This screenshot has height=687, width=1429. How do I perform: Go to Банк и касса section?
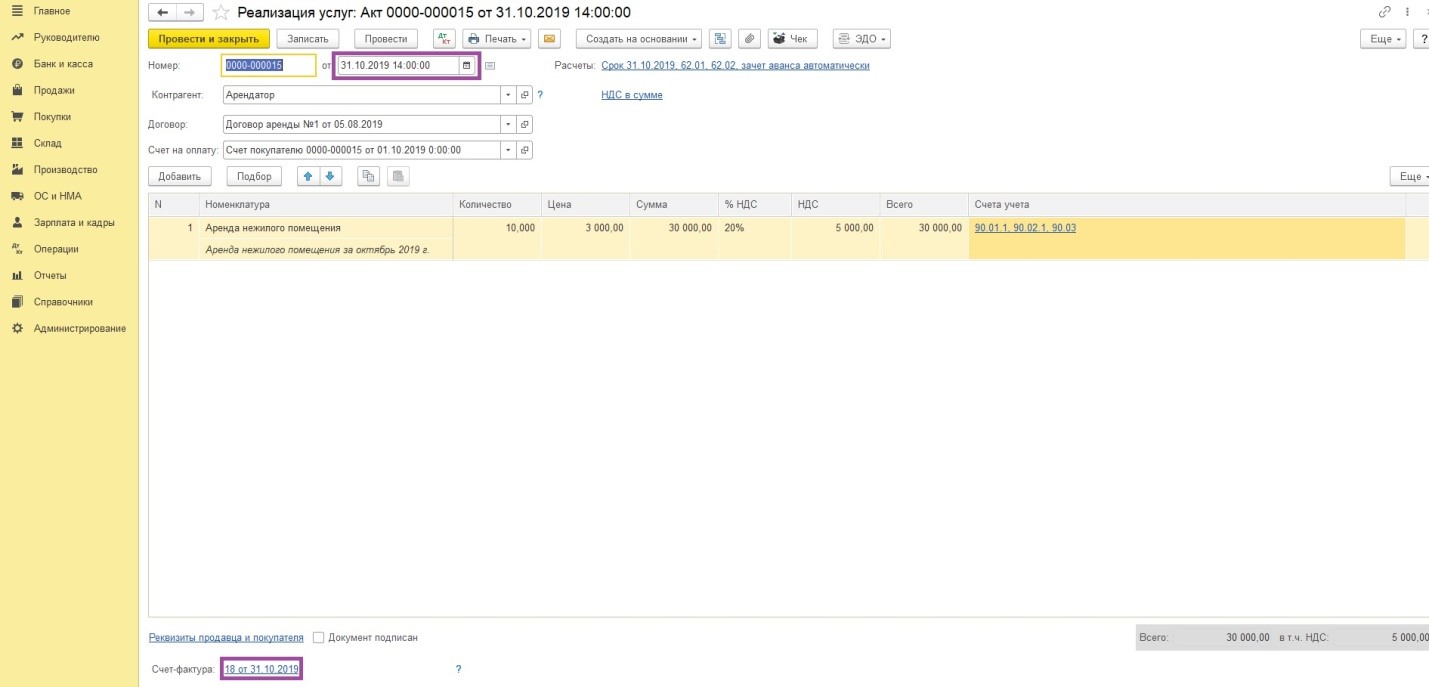[63, 64]
